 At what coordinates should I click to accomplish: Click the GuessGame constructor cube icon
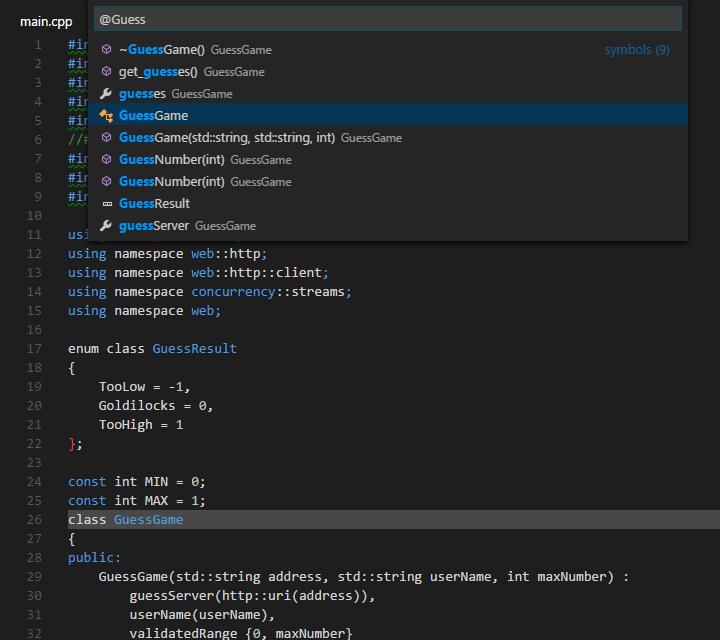(x=107, y=138)
